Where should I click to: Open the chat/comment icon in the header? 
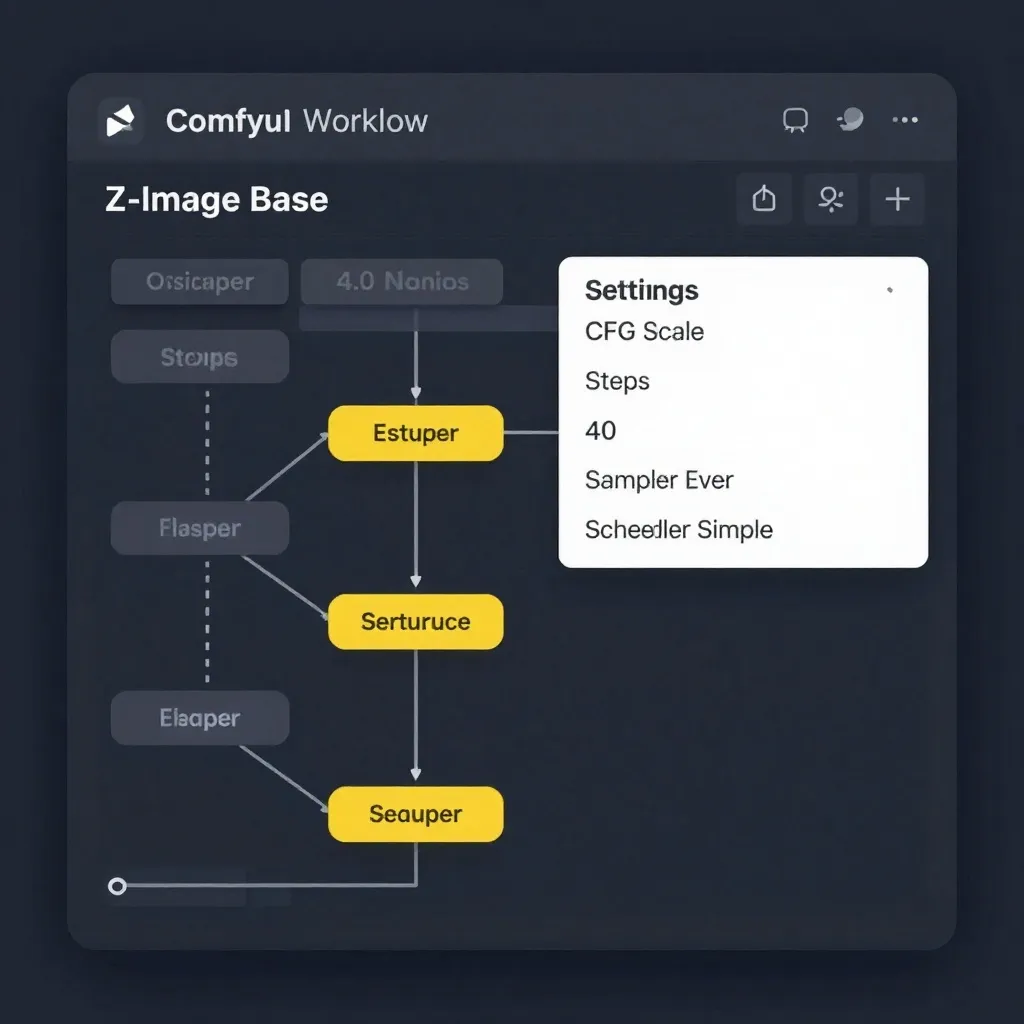(x=795, y=119)
